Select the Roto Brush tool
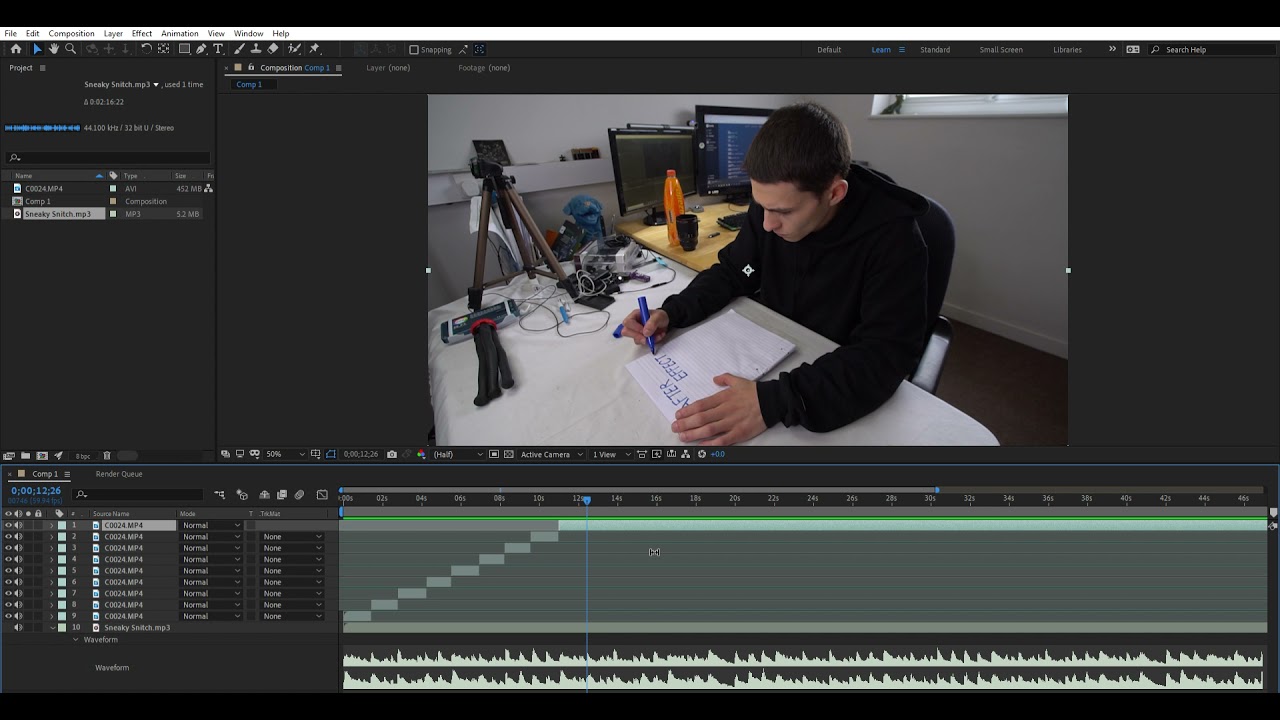Viewport: 1280px width, 720px height. click(x=294, y=49)
